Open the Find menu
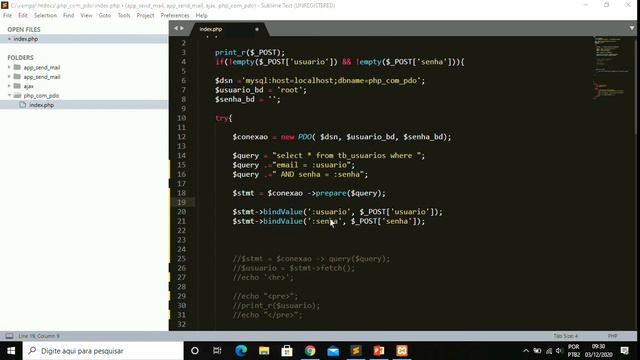 [69, 16]
